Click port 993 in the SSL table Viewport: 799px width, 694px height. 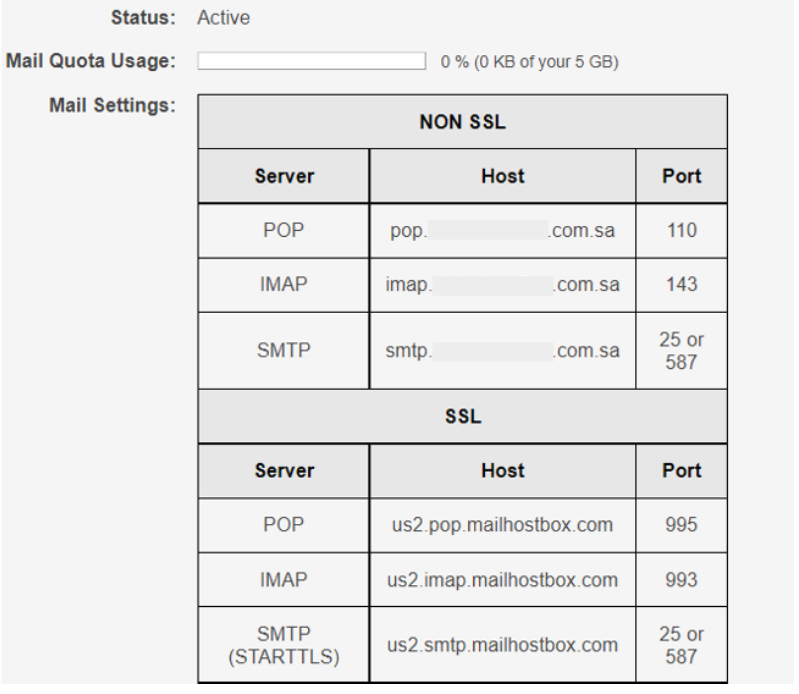pyautogui.click(x=682, y=580)
